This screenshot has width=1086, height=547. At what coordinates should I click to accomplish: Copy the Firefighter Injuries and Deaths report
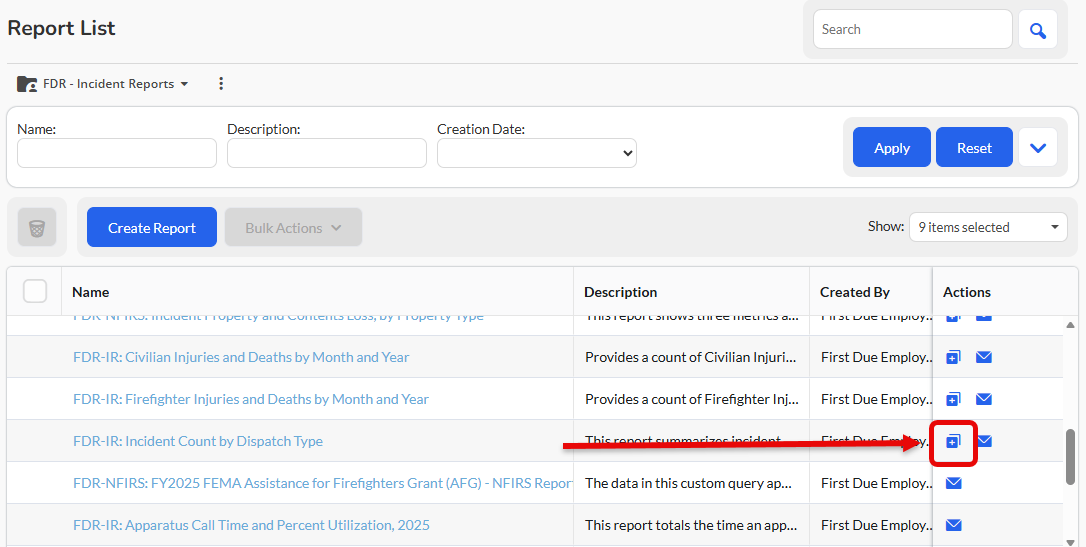click(953, 400)
